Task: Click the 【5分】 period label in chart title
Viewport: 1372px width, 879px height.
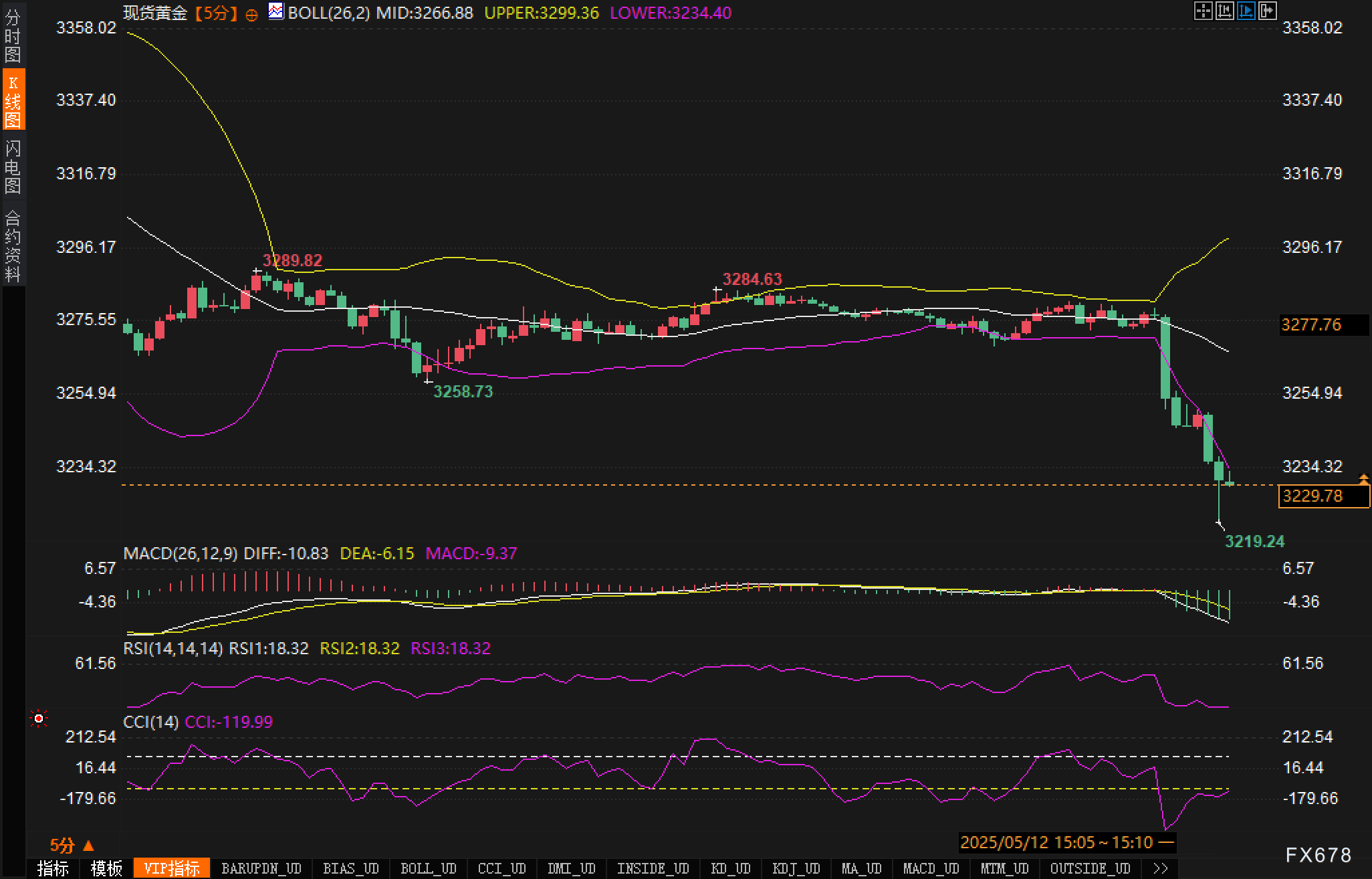Action: click(216, 13)
